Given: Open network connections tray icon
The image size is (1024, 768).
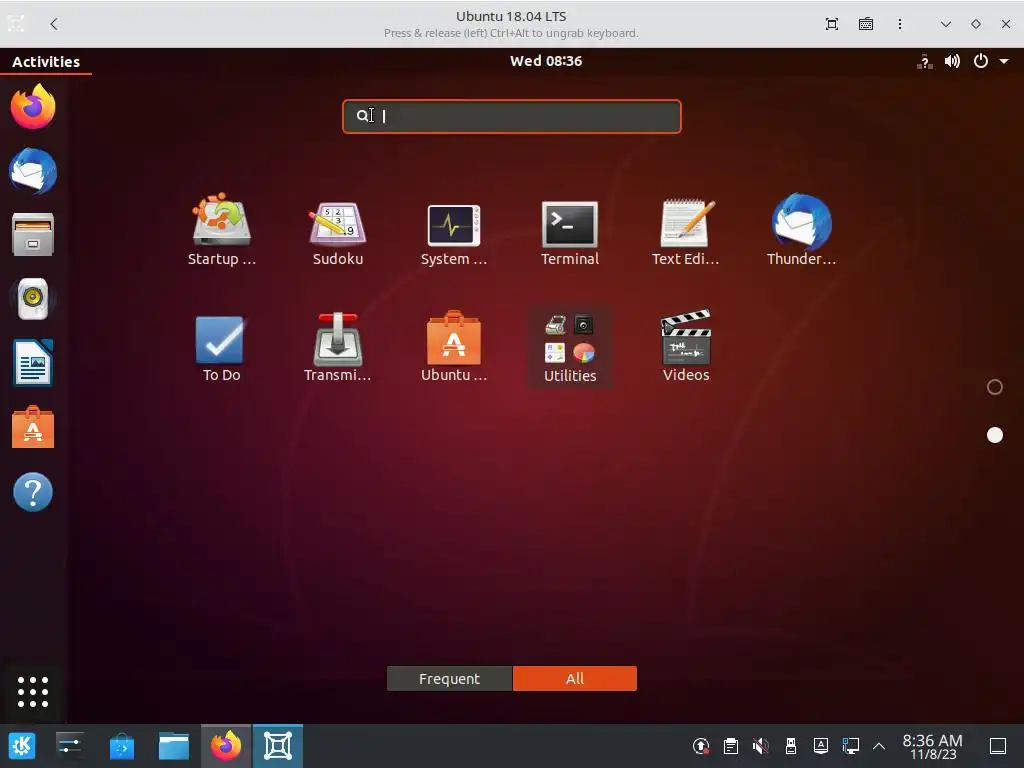Looking at the screenshot, I should point(850,746).
